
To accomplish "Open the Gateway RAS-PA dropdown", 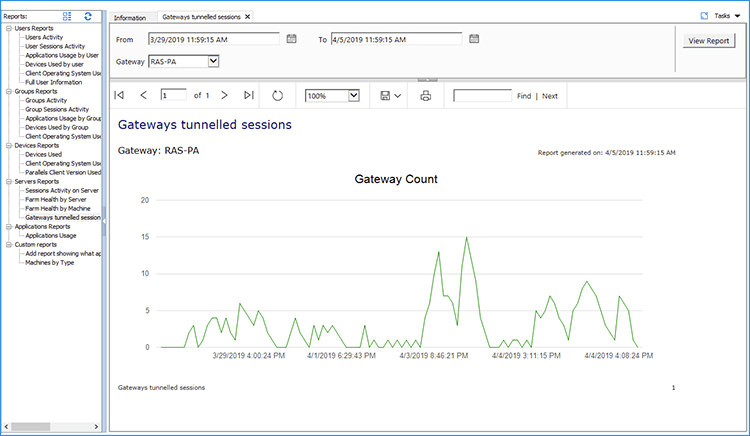I will coord(213,61).
